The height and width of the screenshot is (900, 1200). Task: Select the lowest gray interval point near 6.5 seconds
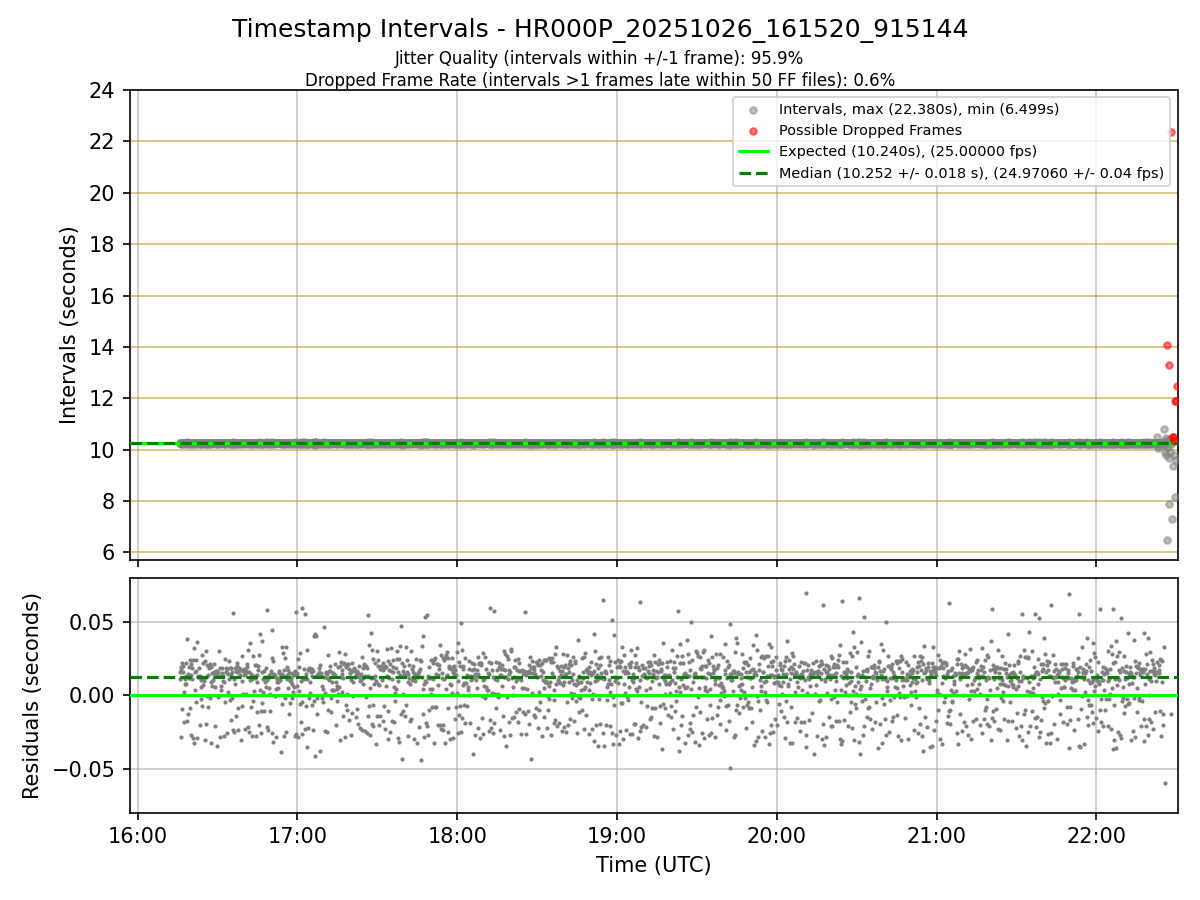point(1167,540)
